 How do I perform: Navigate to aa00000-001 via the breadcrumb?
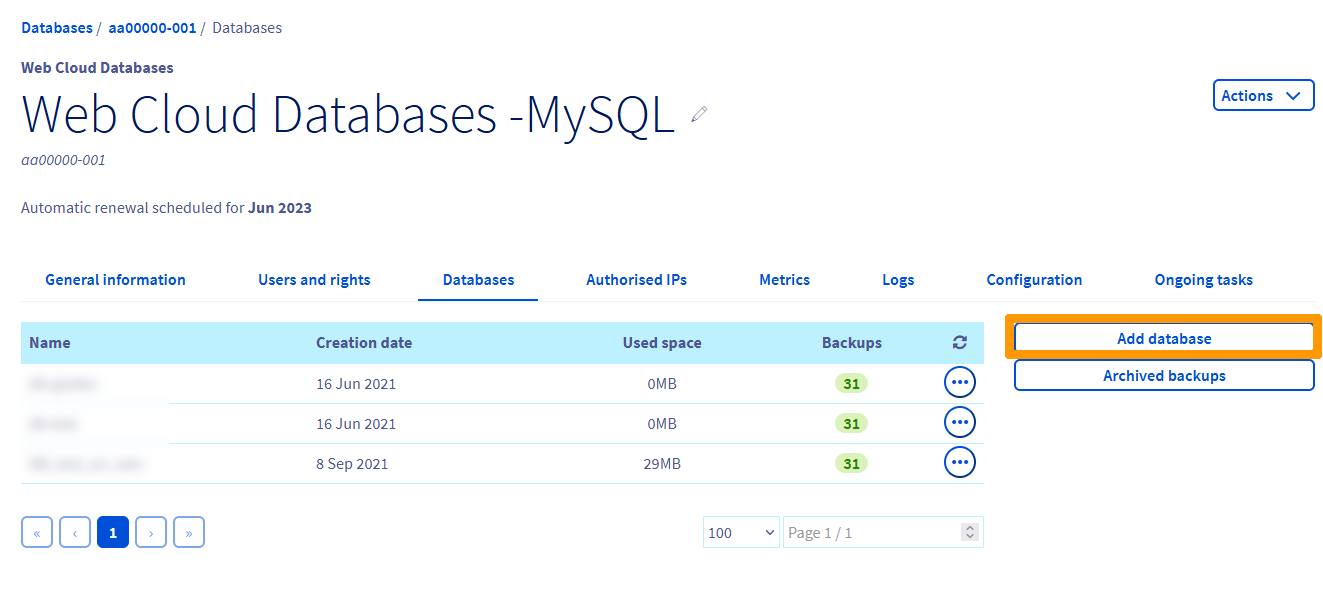coord(152,27)
